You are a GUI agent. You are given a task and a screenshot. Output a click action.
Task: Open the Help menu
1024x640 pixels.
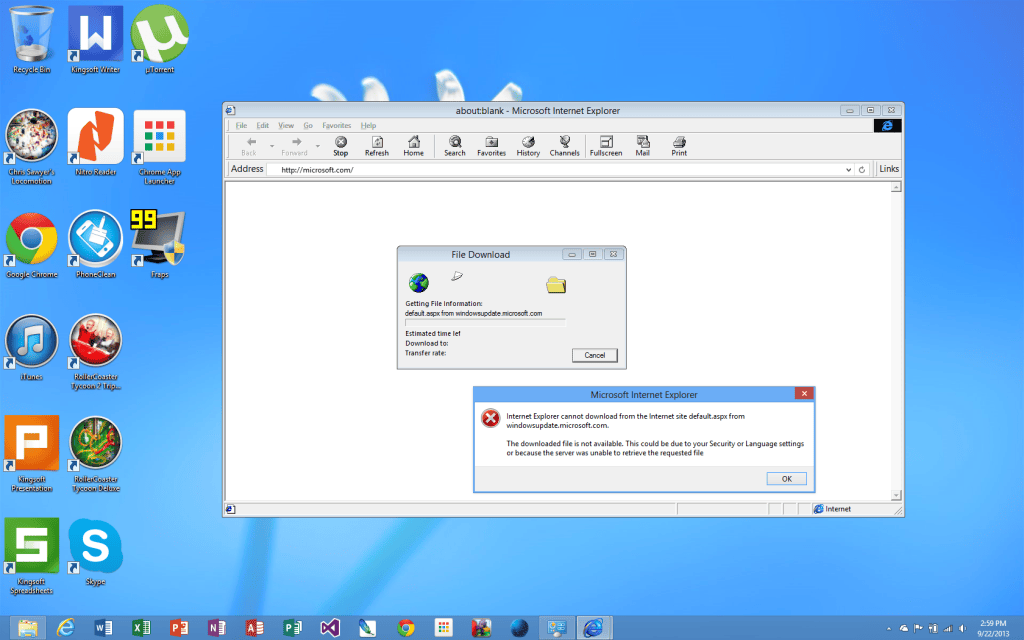click(x=368, y=125)
